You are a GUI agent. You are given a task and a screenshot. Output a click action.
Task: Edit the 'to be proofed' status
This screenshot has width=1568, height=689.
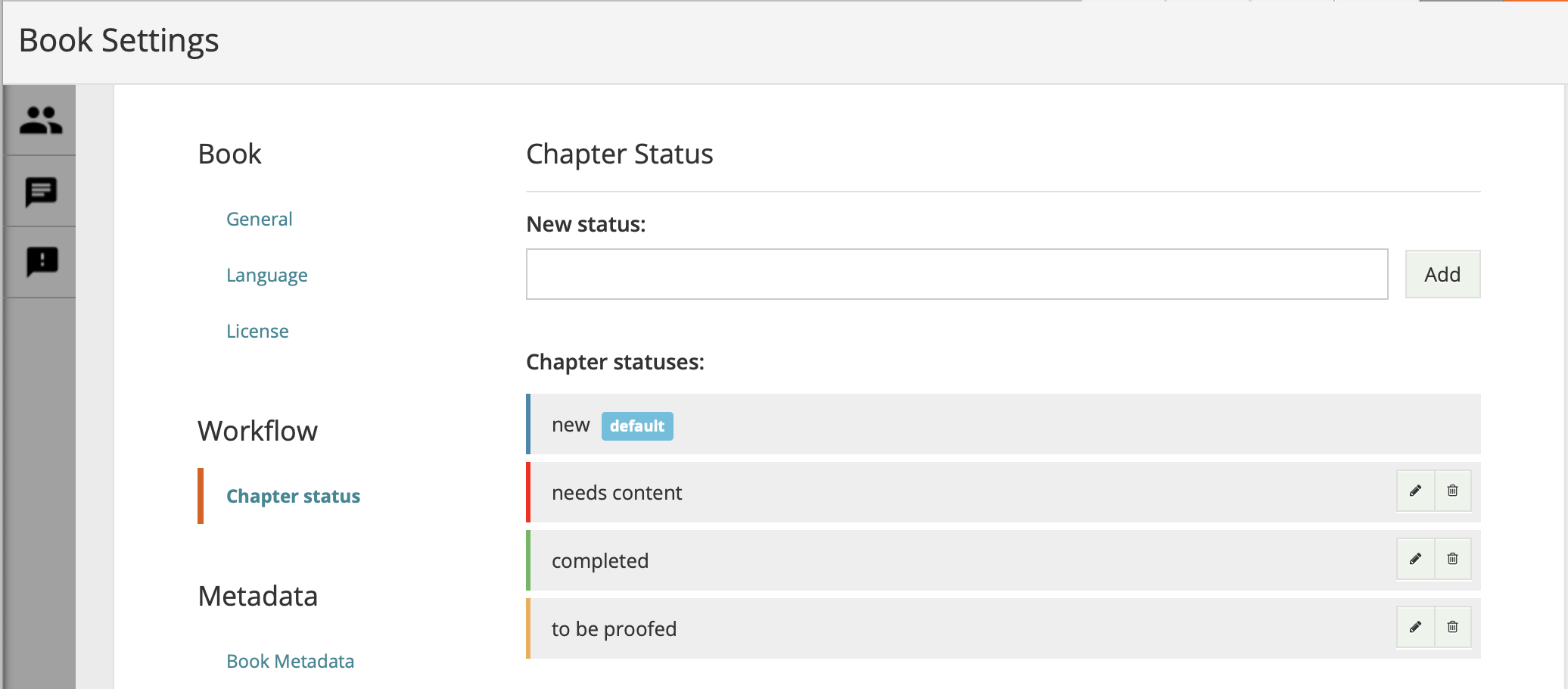[x=1415, y=627]
